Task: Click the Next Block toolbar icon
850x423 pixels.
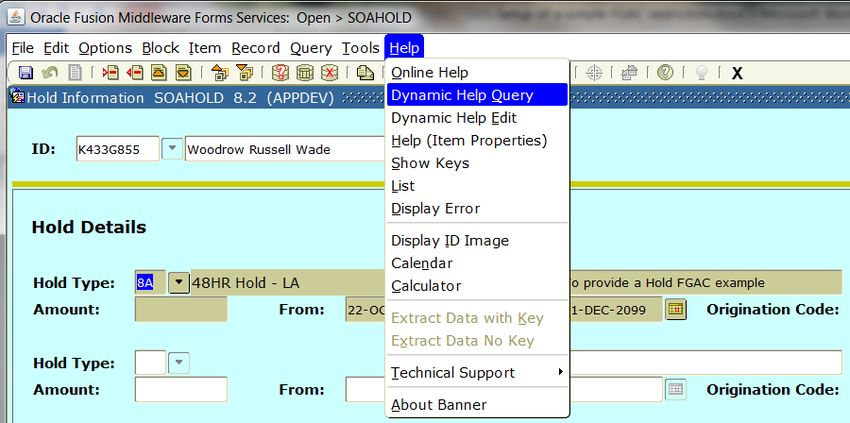Action: 244,73
